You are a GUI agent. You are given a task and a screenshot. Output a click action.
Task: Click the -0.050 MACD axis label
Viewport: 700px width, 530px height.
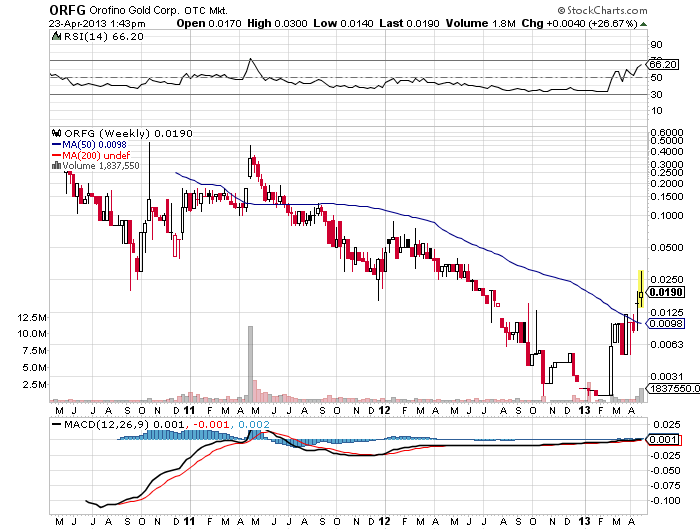coord(665,471)
